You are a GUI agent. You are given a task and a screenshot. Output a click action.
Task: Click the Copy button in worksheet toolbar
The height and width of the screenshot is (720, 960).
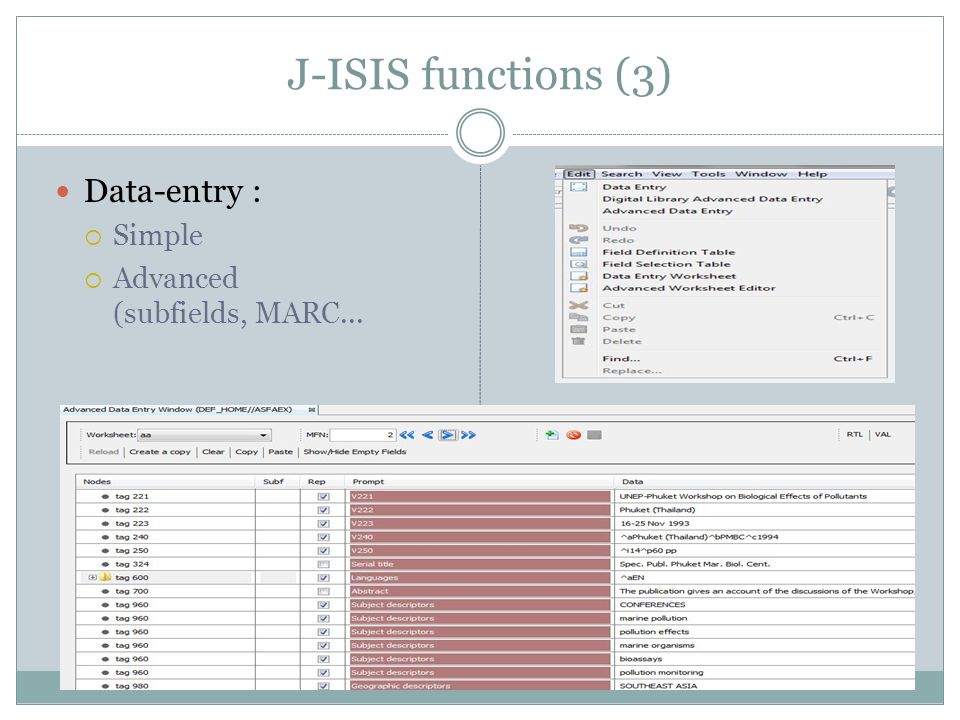tap(246, 452)
